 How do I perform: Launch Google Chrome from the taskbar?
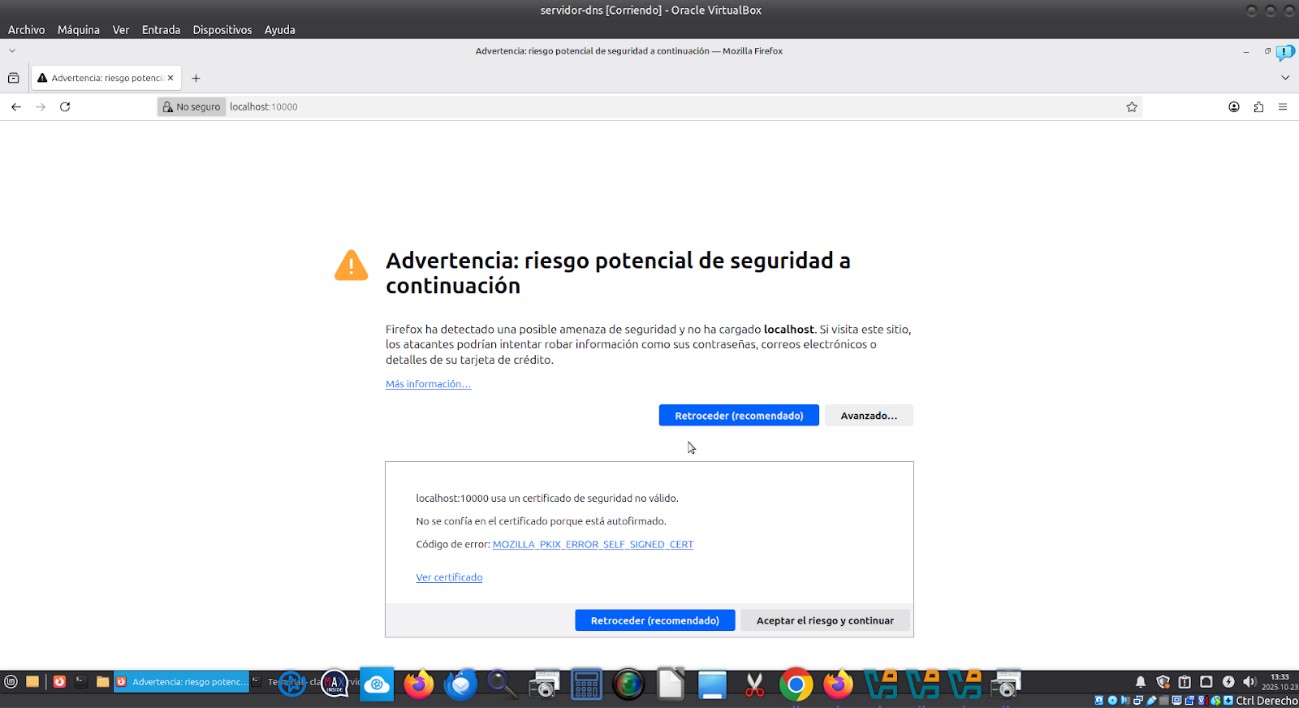[796, 684]
